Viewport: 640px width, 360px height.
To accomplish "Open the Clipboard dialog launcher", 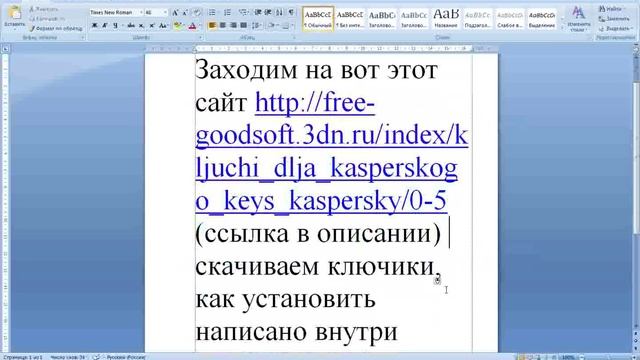I will click(82, 38).
